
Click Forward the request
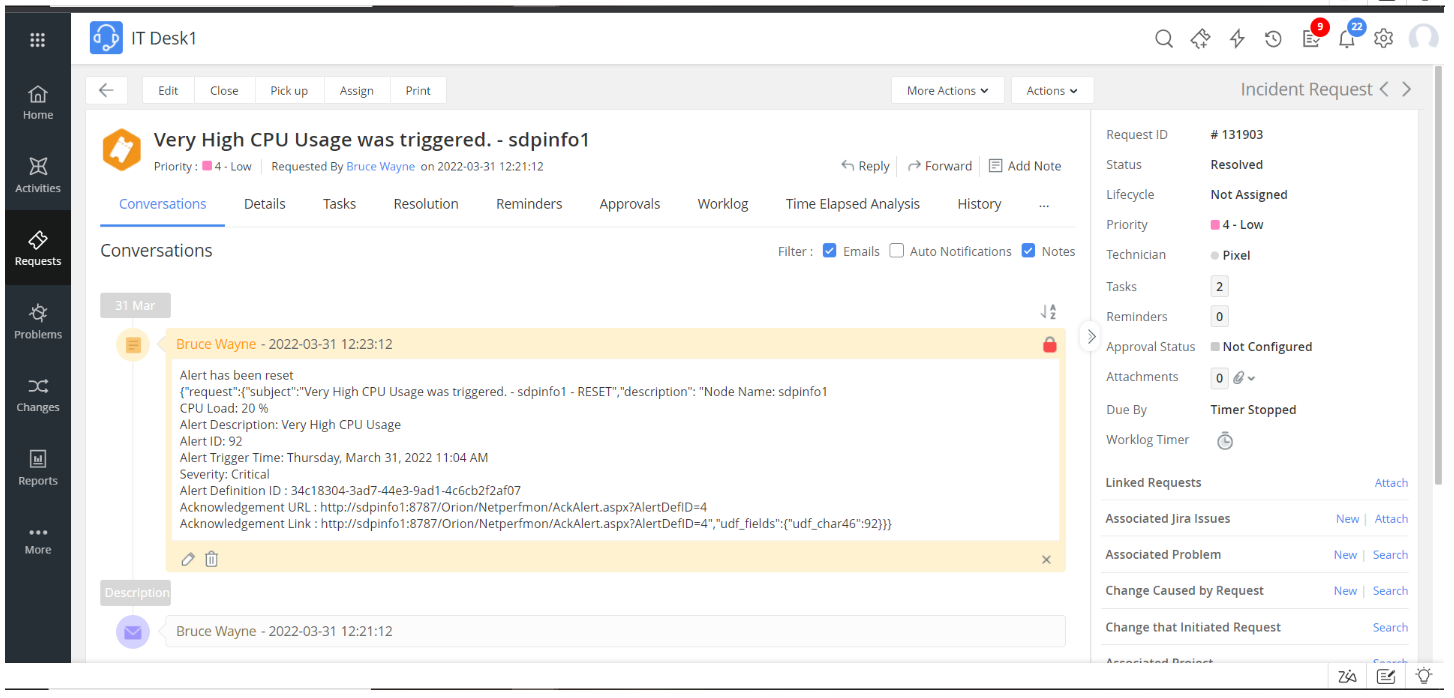pos(939,166)
